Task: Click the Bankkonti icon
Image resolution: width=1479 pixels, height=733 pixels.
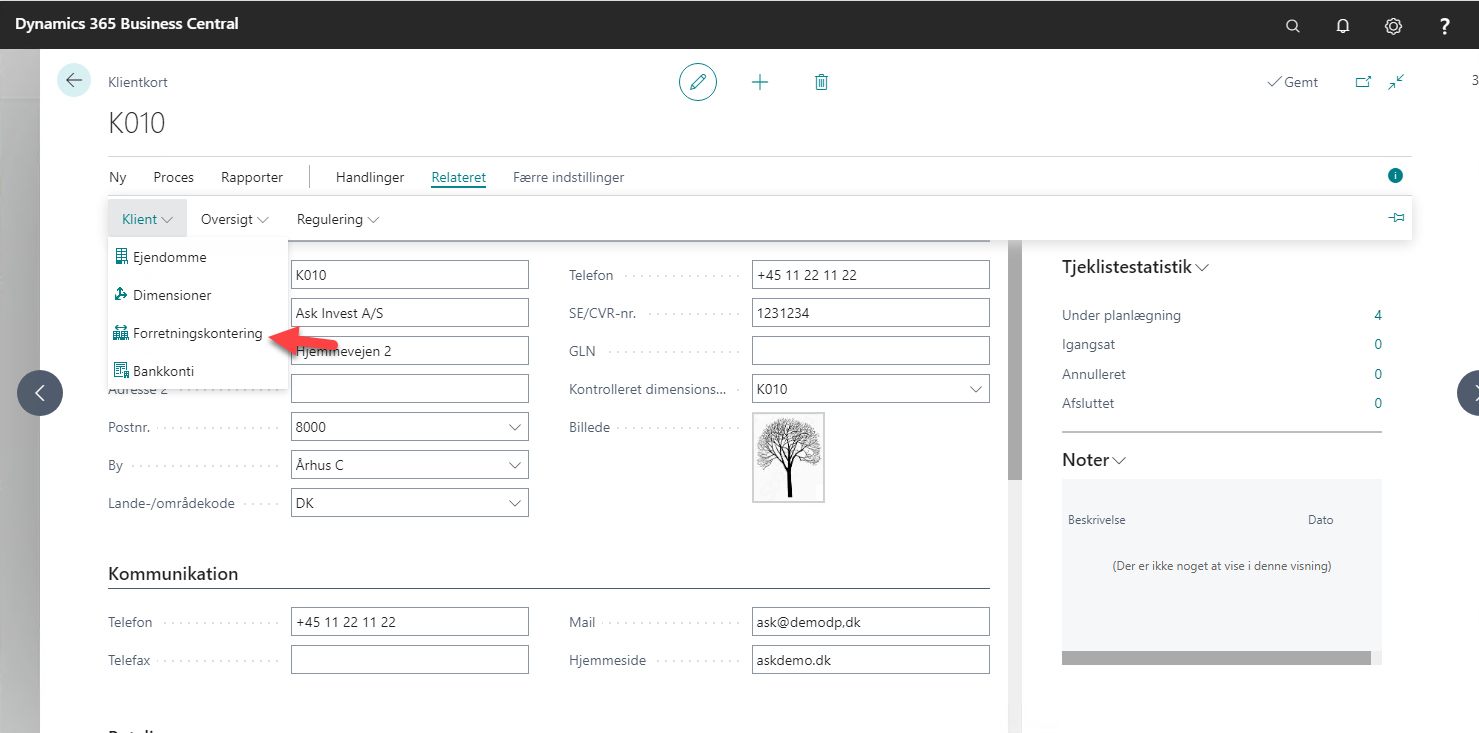Action: tap(122, 371)
